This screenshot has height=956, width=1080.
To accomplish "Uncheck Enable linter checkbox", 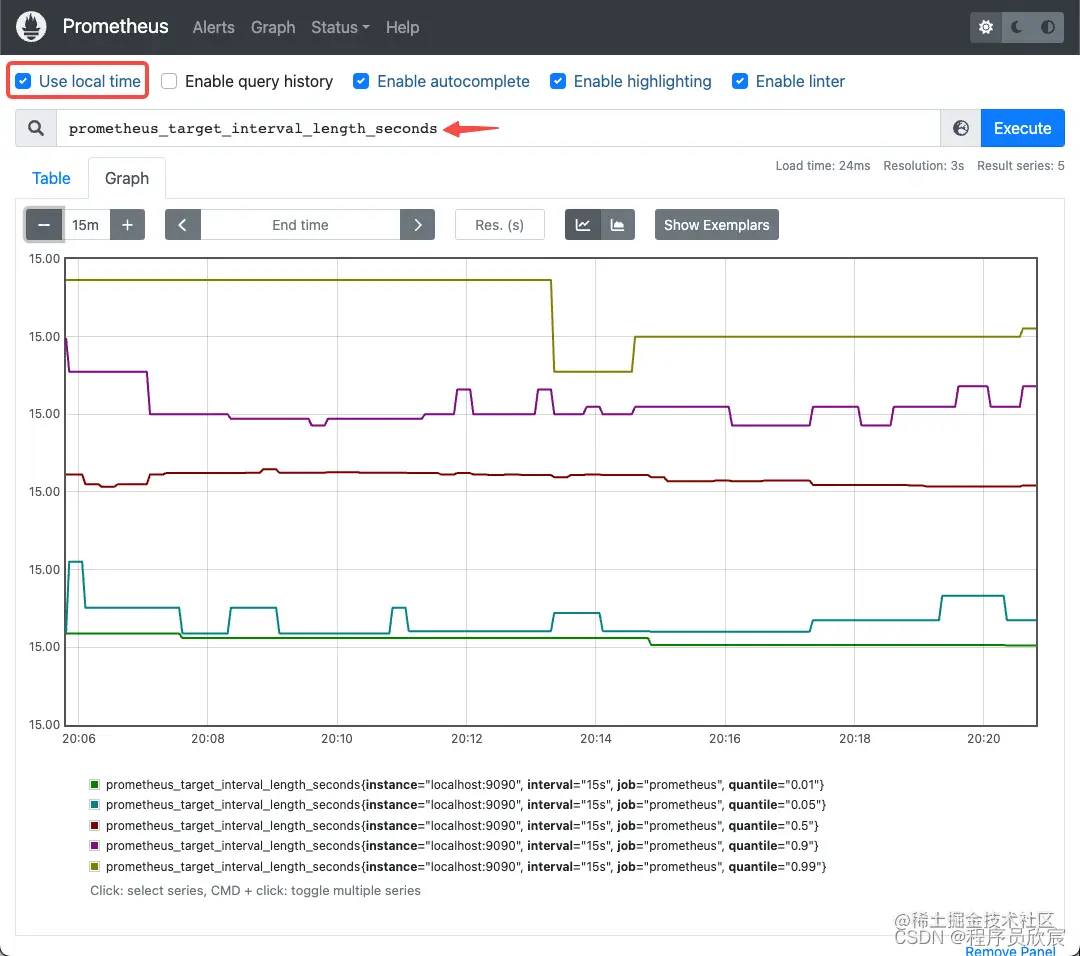I will [740, 81].
